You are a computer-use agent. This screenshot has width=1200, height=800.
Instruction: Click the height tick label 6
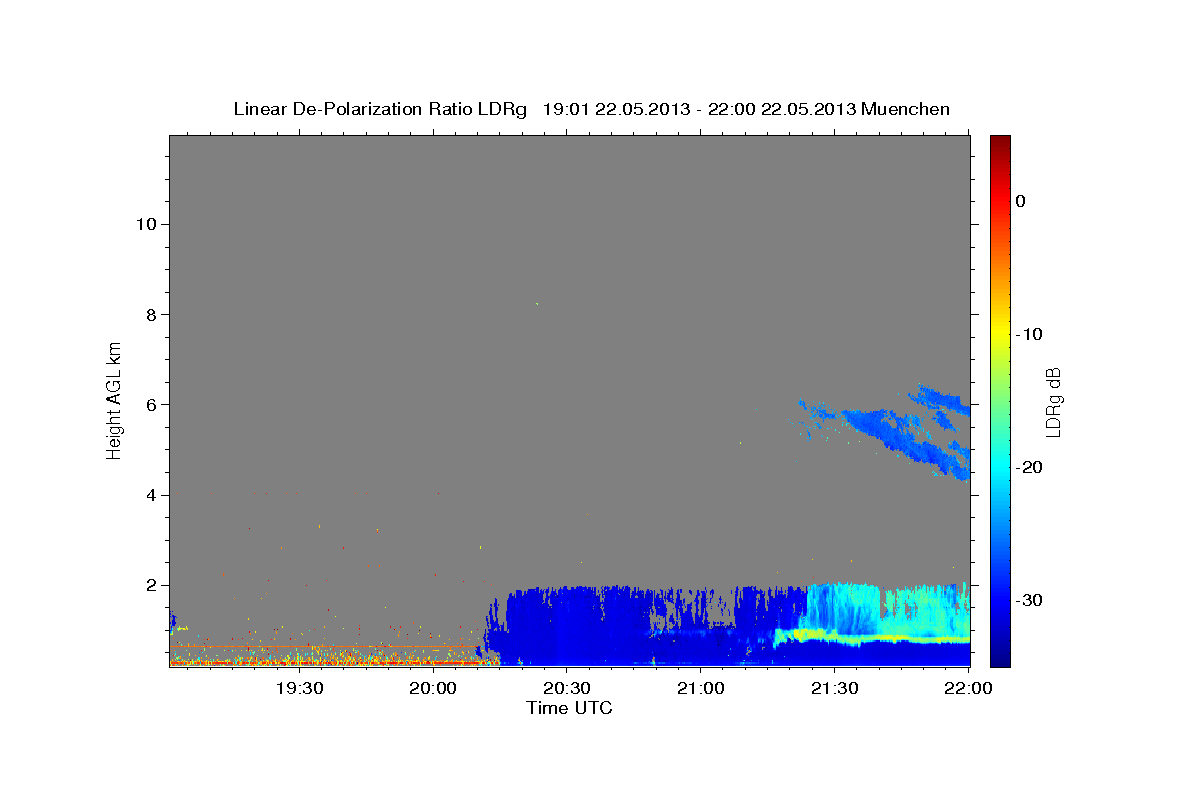pyautogui.click(x=150, y=404)
